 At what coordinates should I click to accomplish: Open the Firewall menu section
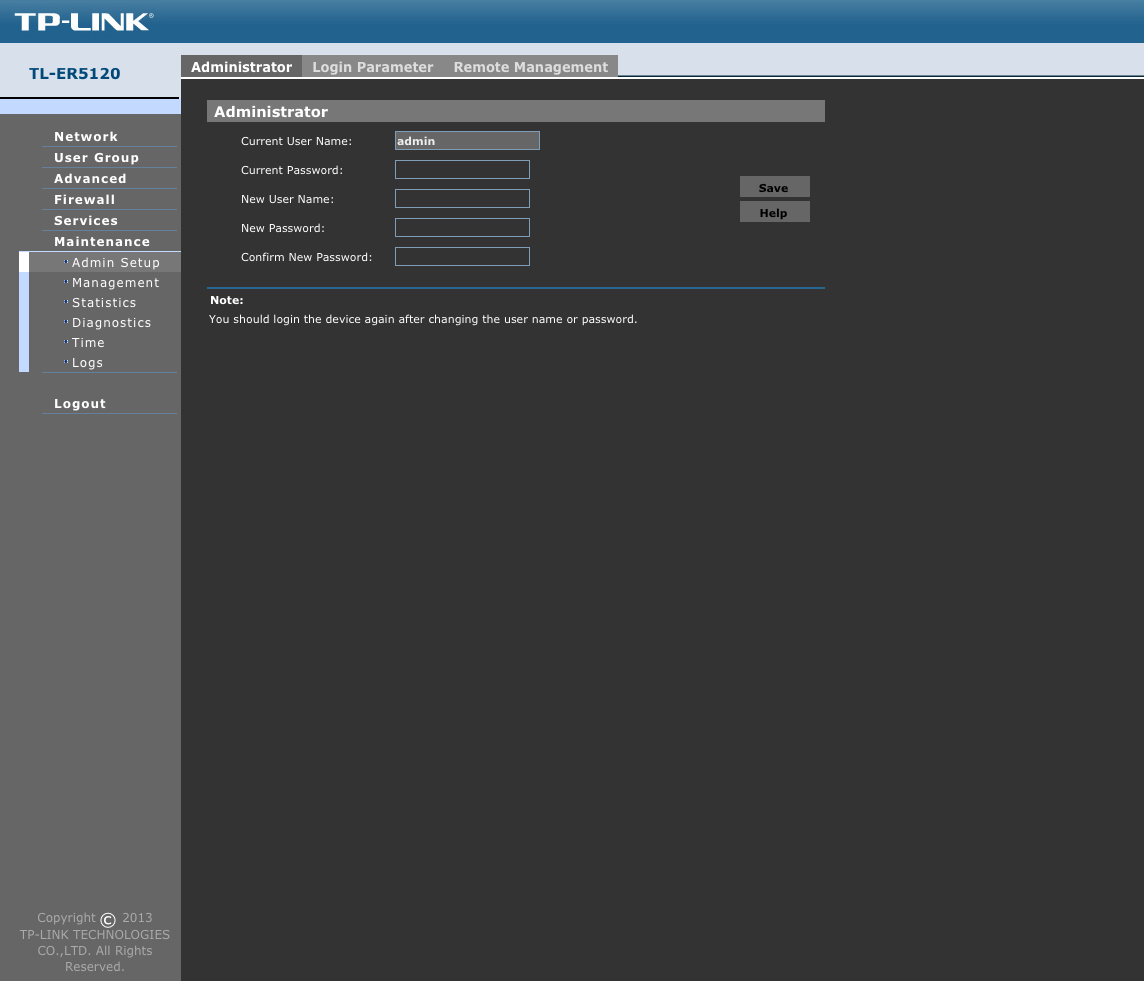(x=85, y=199)
